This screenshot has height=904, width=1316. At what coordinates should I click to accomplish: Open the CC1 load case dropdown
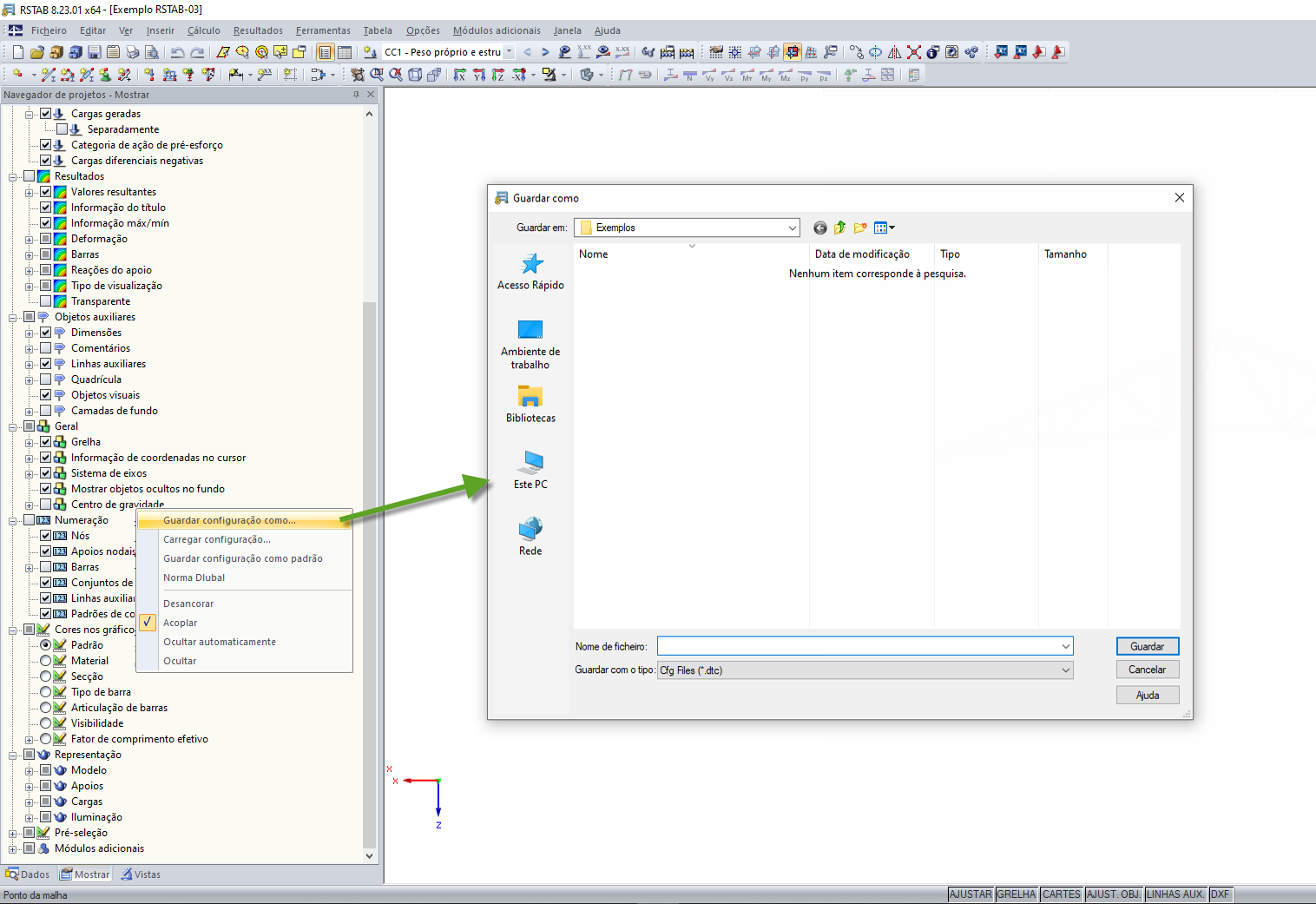[509, 52]
